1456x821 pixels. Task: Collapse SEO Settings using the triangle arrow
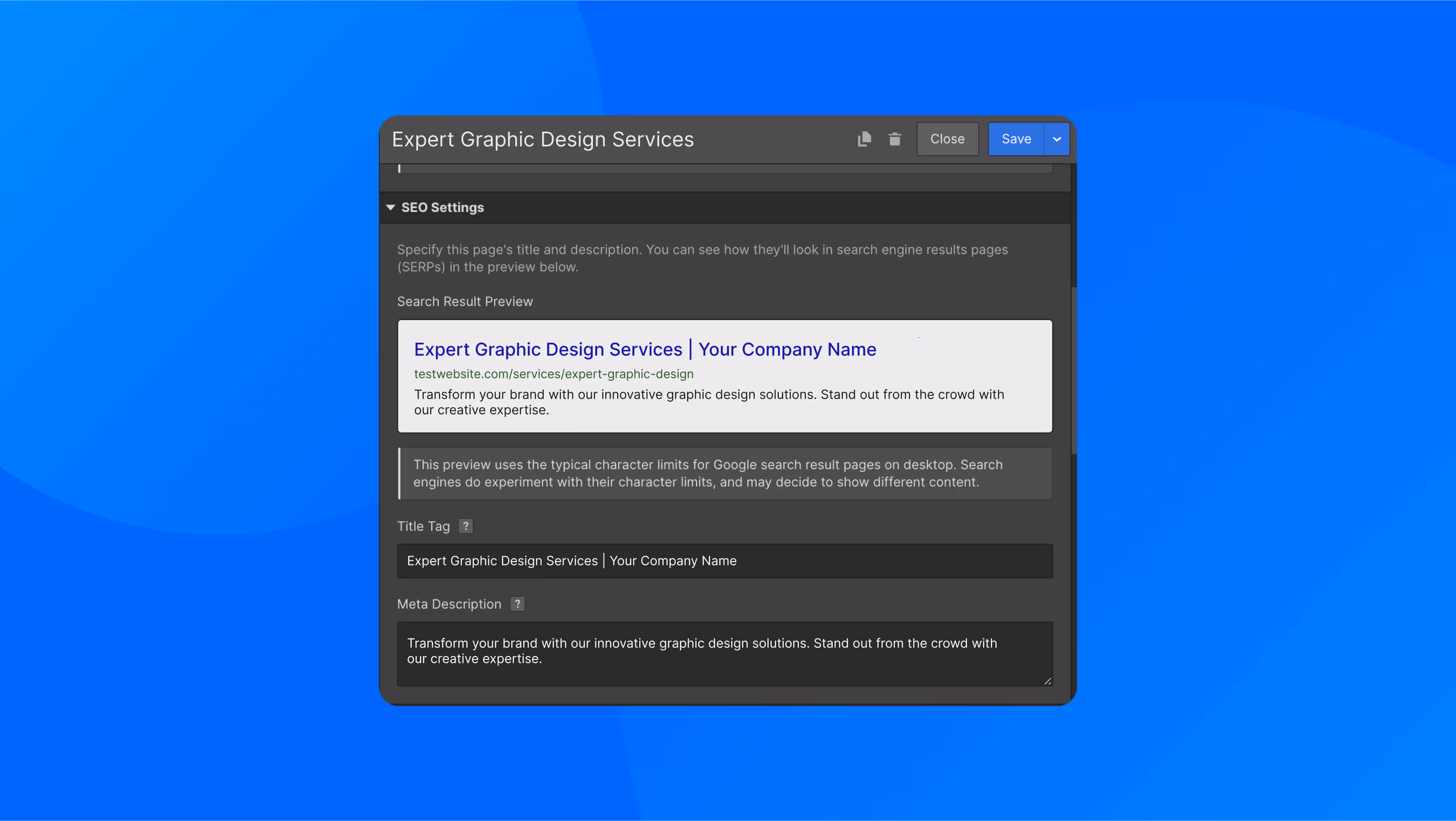[391, 207]
